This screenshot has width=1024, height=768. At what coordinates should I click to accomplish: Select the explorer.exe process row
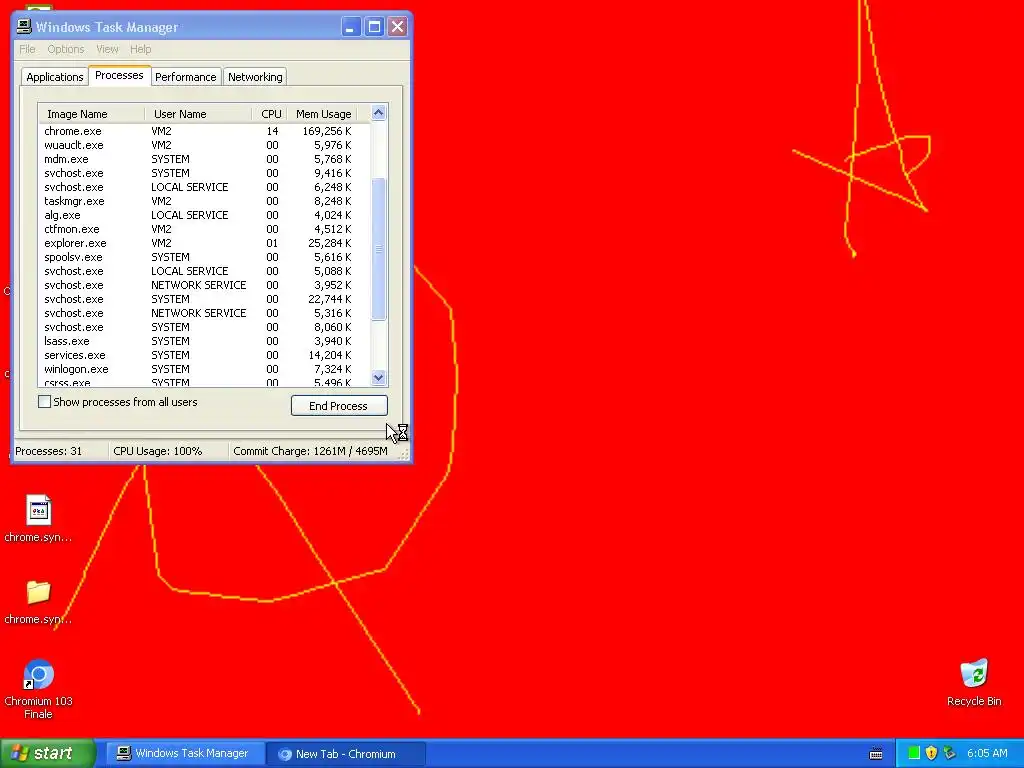(x=204, y=243)
